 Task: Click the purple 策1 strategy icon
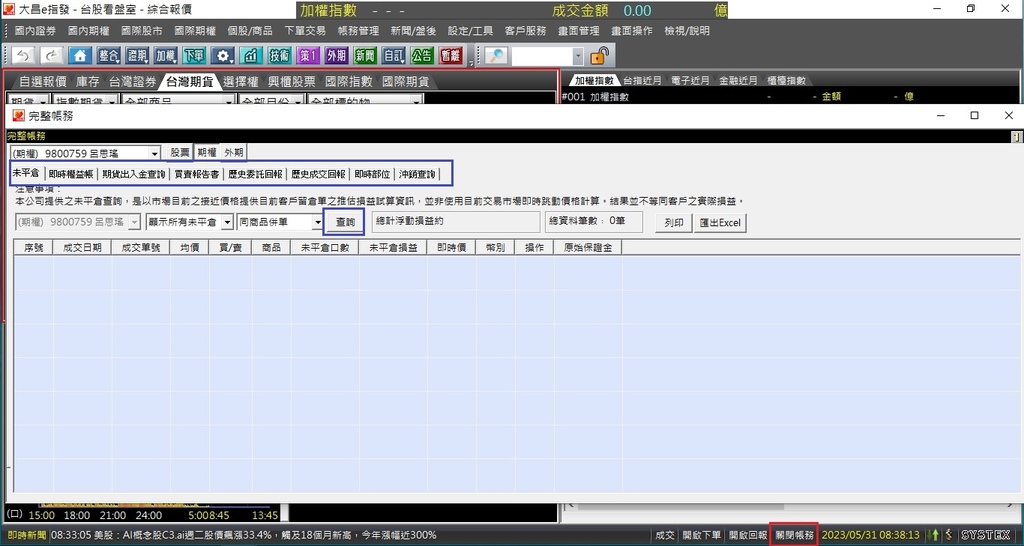point(308,56)
